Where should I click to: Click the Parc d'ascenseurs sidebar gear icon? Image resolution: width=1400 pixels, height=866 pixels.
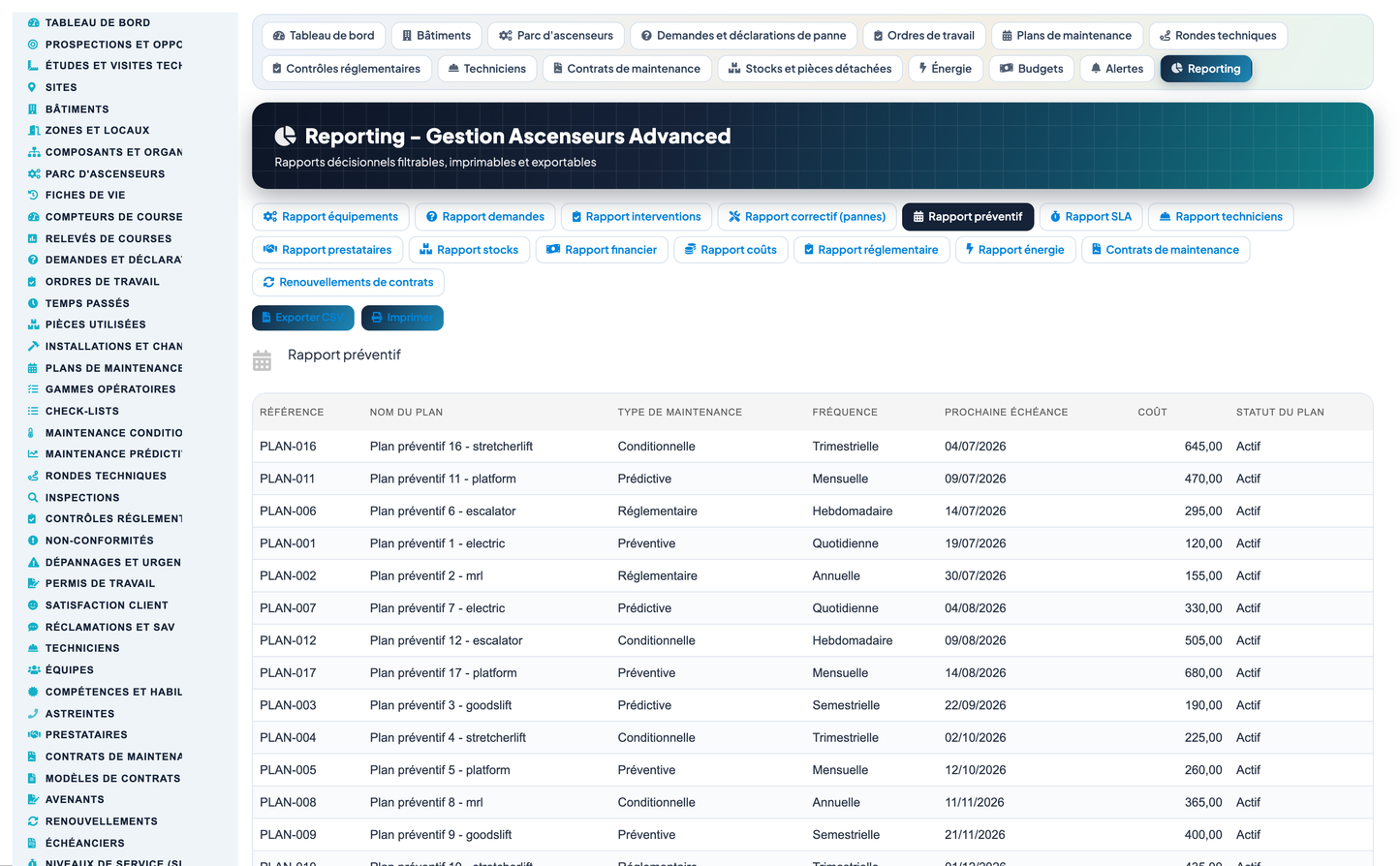tap(33, 173)
